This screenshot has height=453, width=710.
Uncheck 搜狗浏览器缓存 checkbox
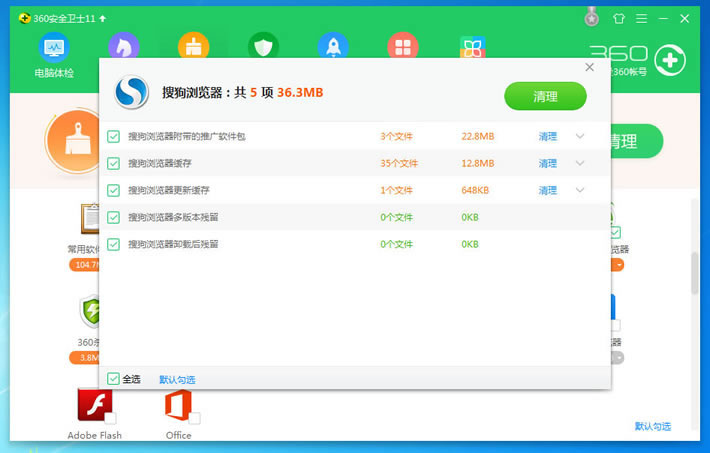pyautogui.click(x=113, y=163)
